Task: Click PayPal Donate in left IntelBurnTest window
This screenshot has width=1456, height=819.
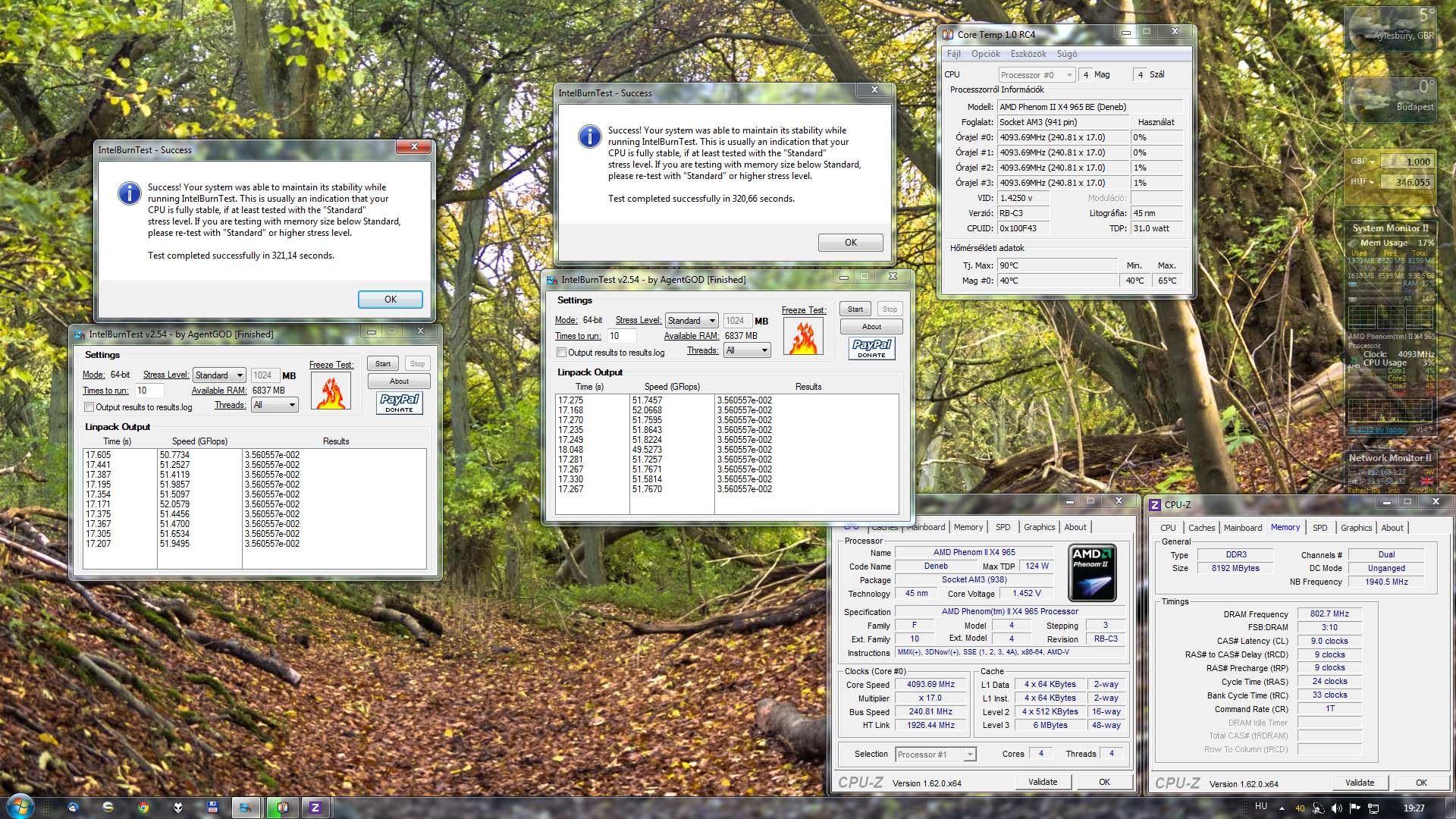Action: 400,402
